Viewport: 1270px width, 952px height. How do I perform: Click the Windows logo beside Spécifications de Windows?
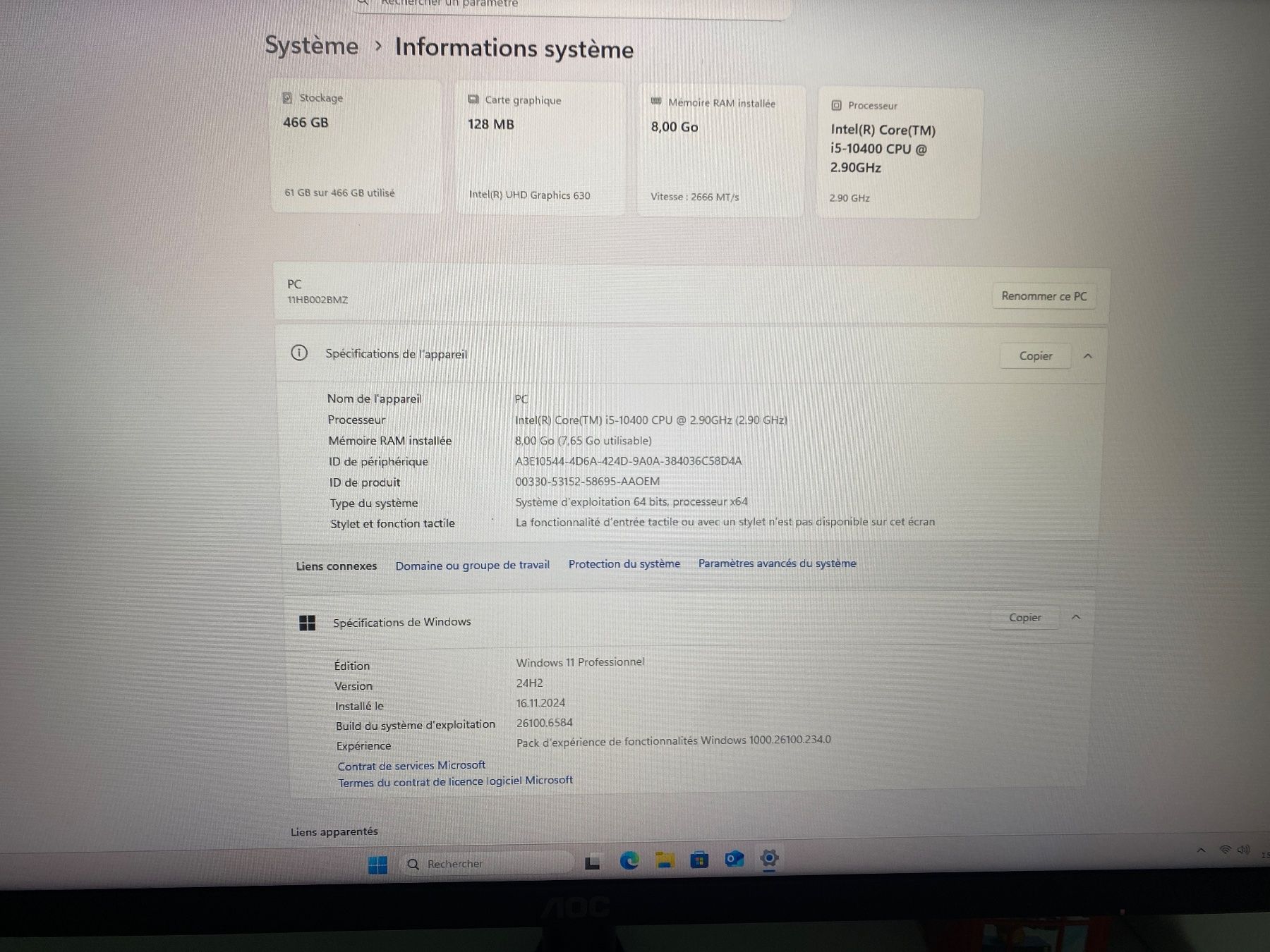click(x=308, y=623)
